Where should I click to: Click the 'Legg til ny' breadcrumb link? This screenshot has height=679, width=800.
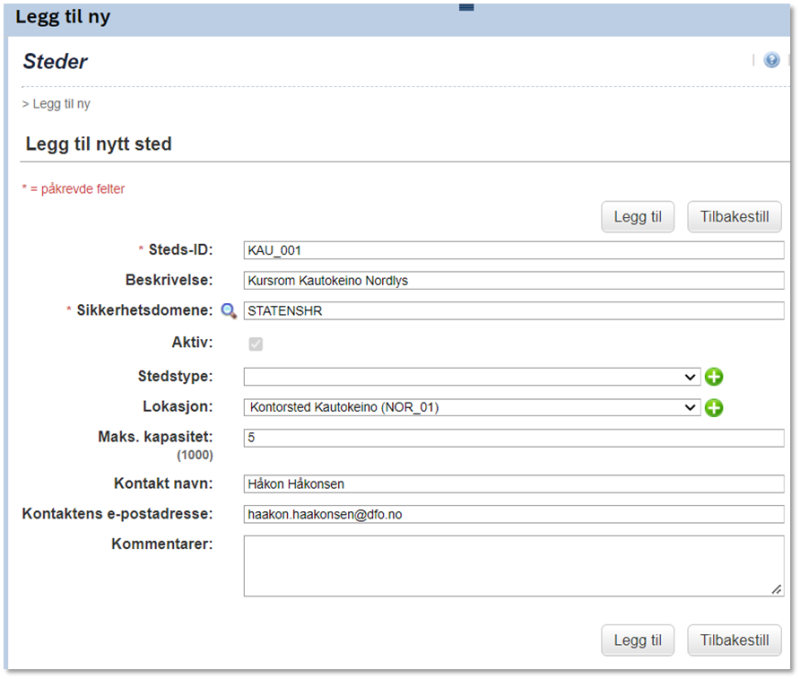point(61,104)
